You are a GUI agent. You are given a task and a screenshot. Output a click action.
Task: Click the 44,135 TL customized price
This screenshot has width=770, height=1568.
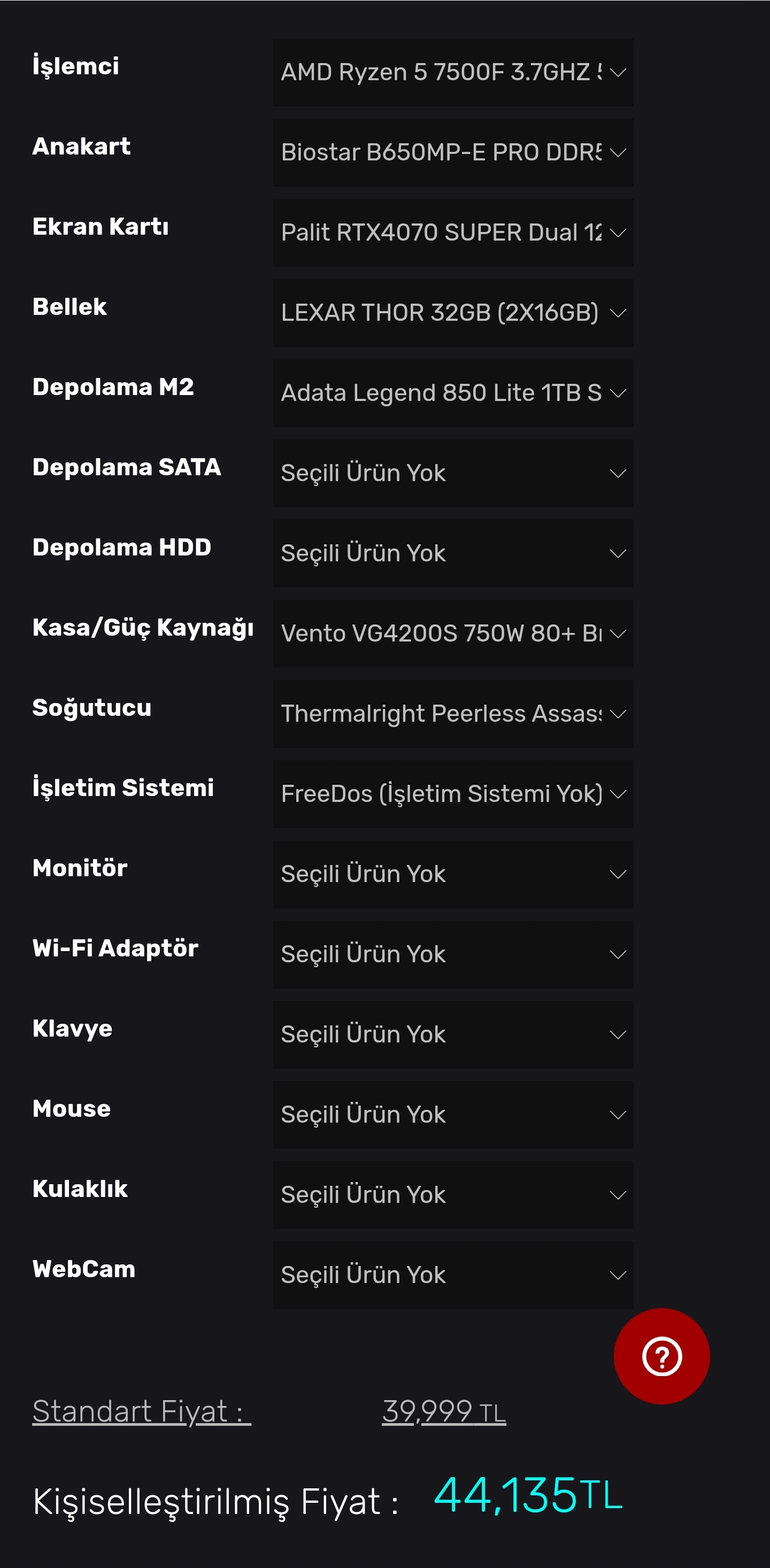click(528, 1496)
